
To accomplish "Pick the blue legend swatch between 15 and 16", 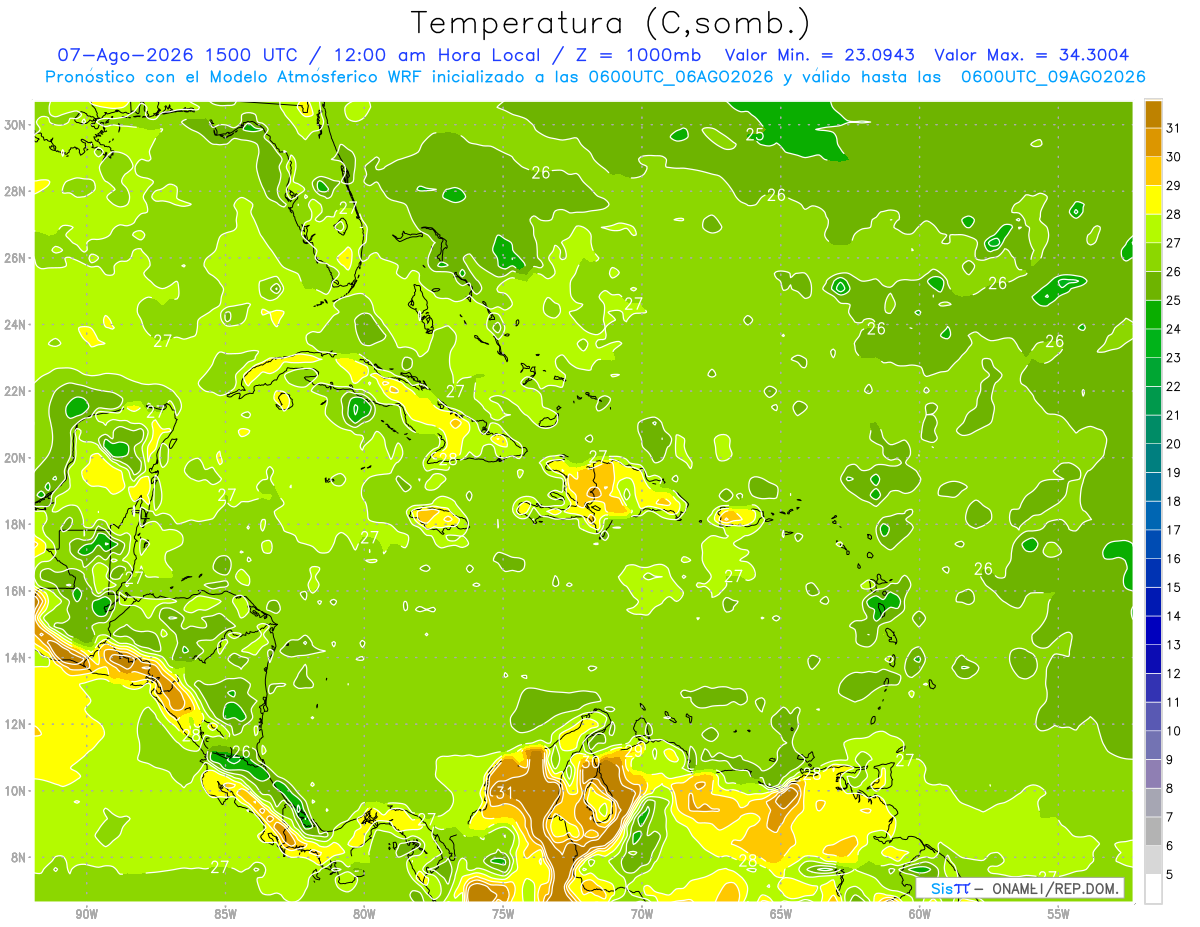I will [x=1153, y=573].
